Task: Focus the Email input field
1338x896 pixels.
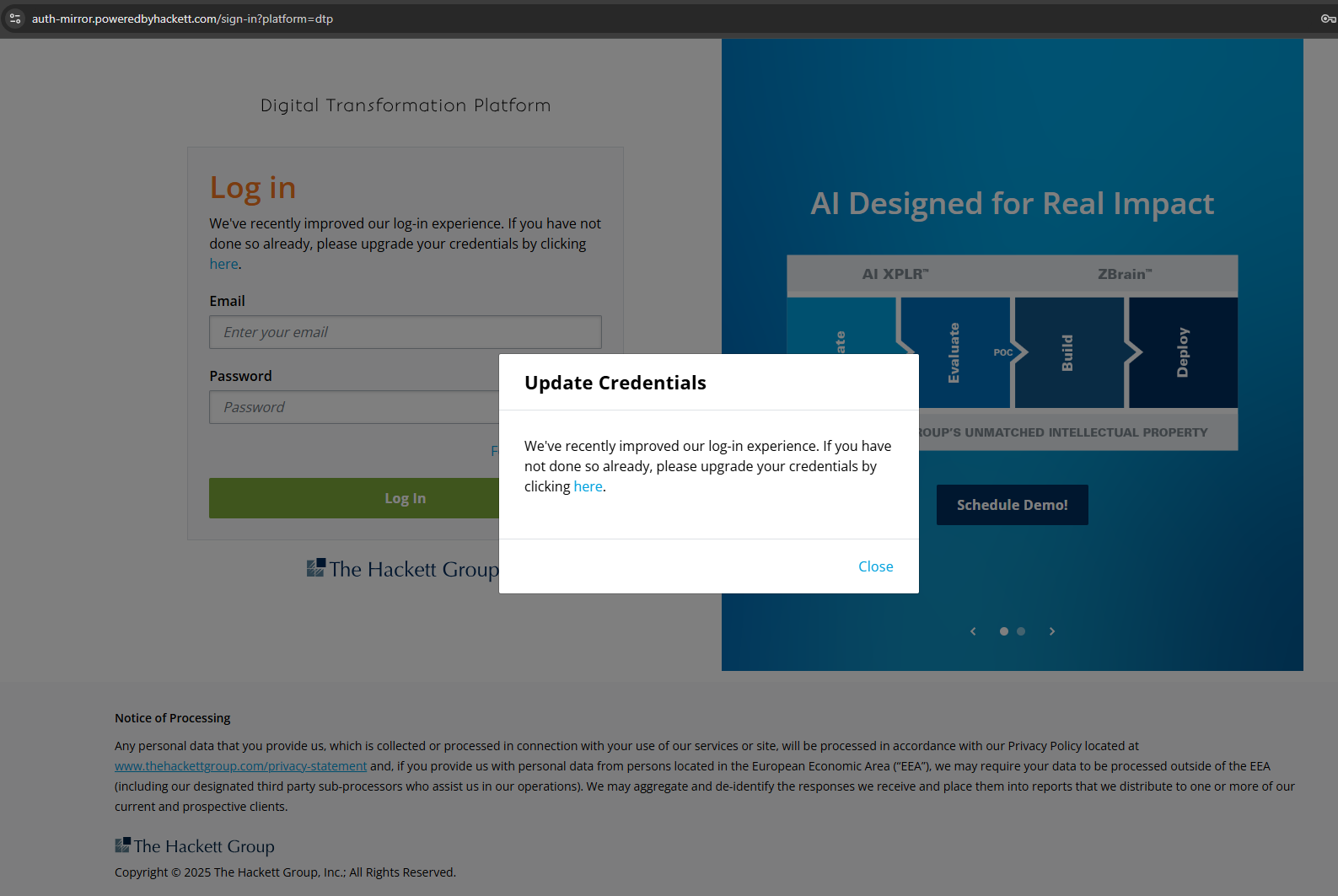Action: pyautogui.click(x=405, y=332)
